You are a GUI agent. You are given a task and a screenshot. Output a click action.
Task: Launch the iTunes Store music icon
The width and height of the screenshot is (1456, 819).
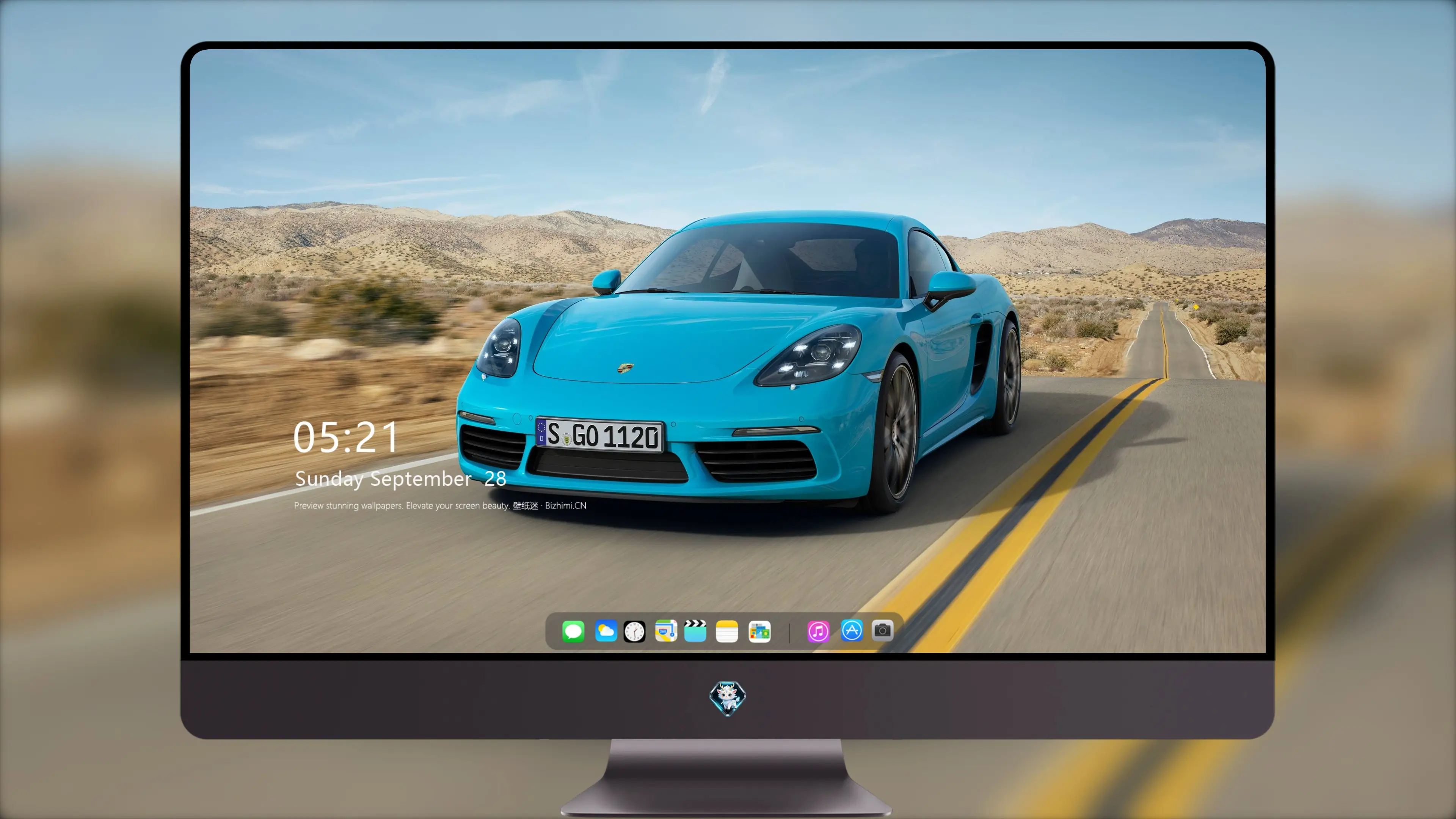click(x=819, y=631)
